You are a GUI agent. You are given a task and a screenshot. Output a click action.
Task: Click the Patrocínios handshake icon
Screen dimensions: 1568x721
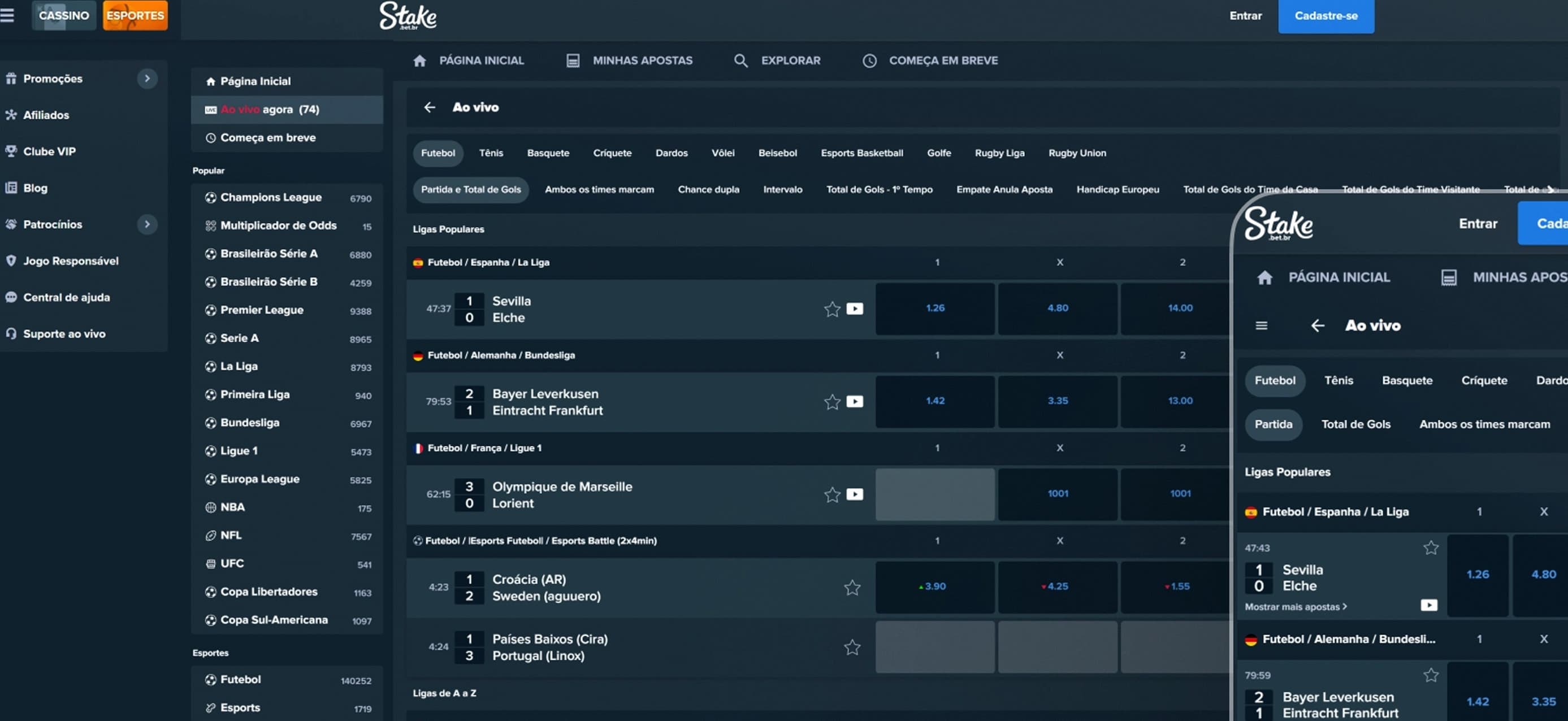click(x=11, y=224)
